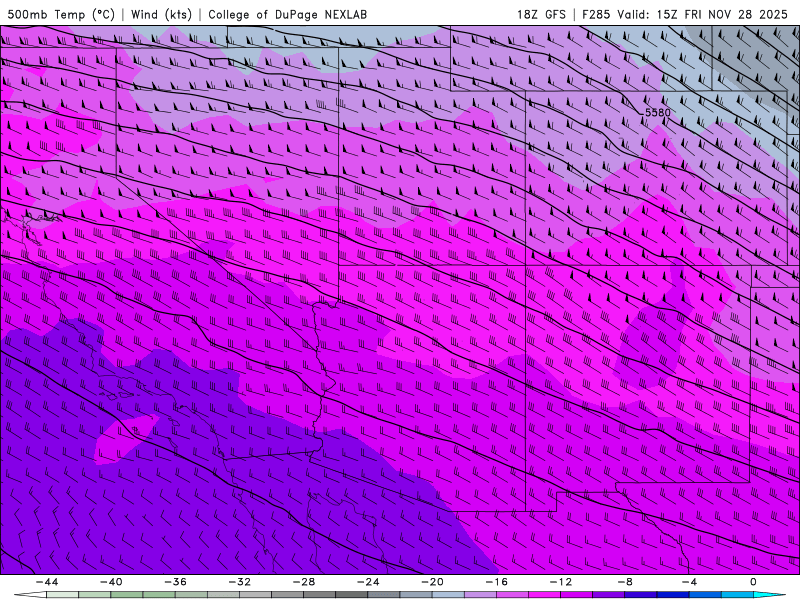Click the 'Wind (kts)' header label
800x600 pixels.
161,14
